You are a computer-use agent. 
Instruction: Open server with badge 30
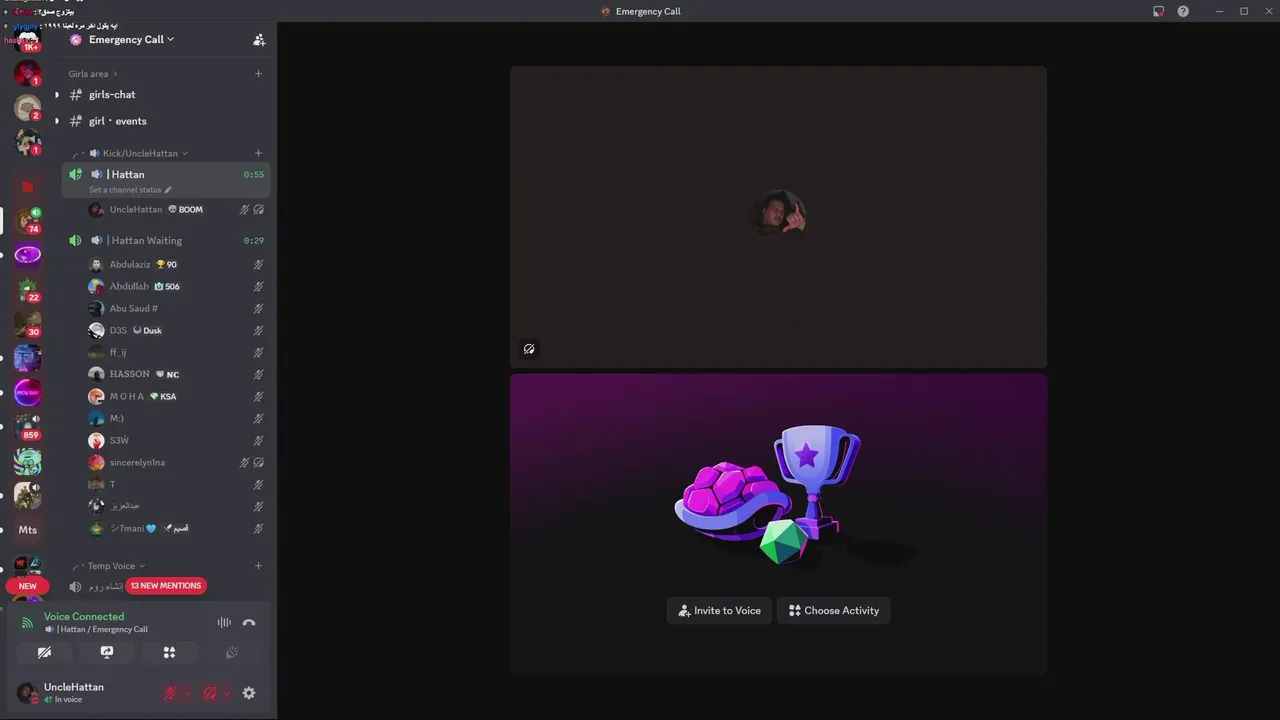coord(27,324)
